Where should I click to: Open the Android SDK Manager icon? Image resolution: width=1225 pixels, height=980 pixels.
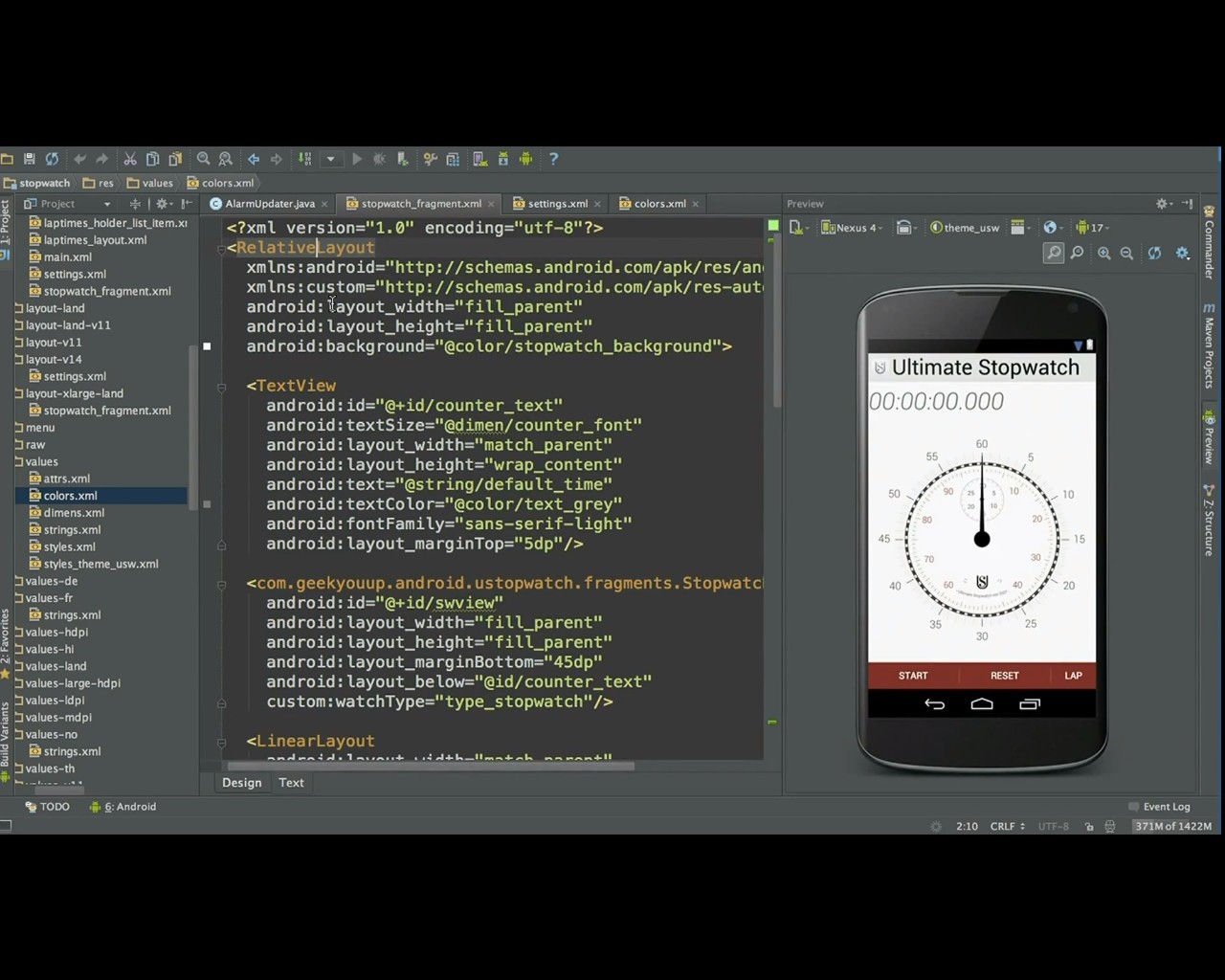(503, 159)
